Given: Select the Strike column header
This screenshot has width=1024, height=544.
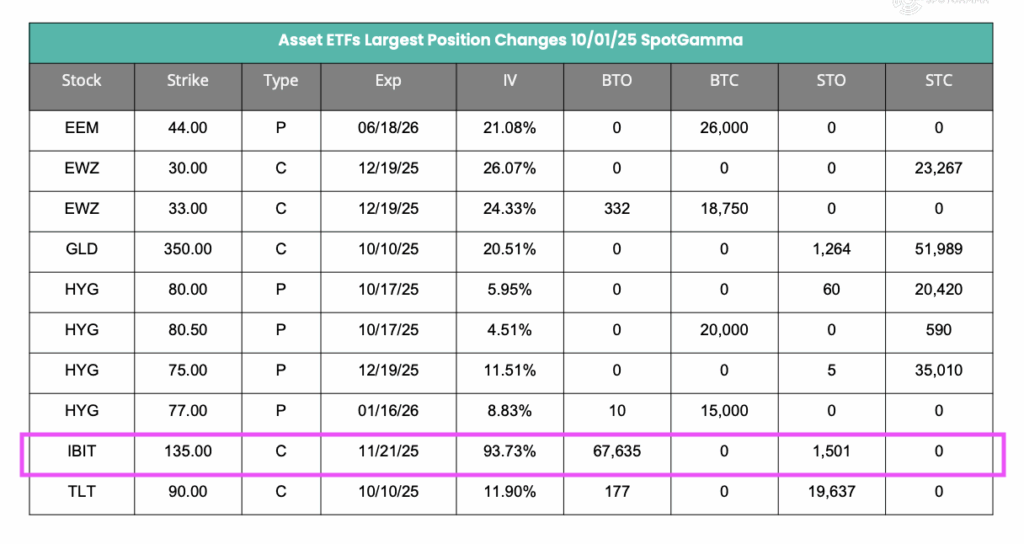Looking at the screenshot, I should click(188, 80).
